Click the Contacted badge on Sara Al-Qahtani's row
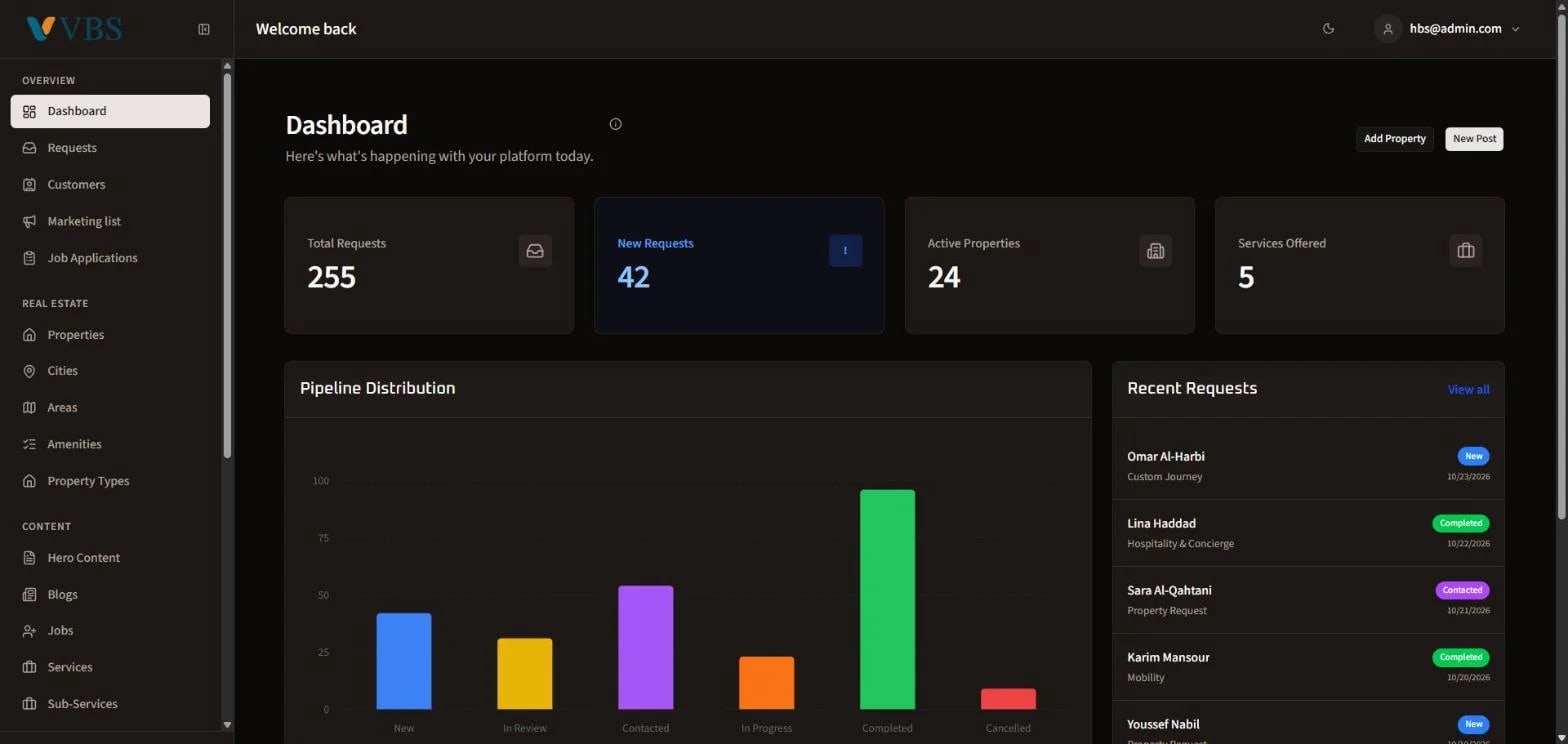The image size is (1568, 744). (x=1462, y=590)
